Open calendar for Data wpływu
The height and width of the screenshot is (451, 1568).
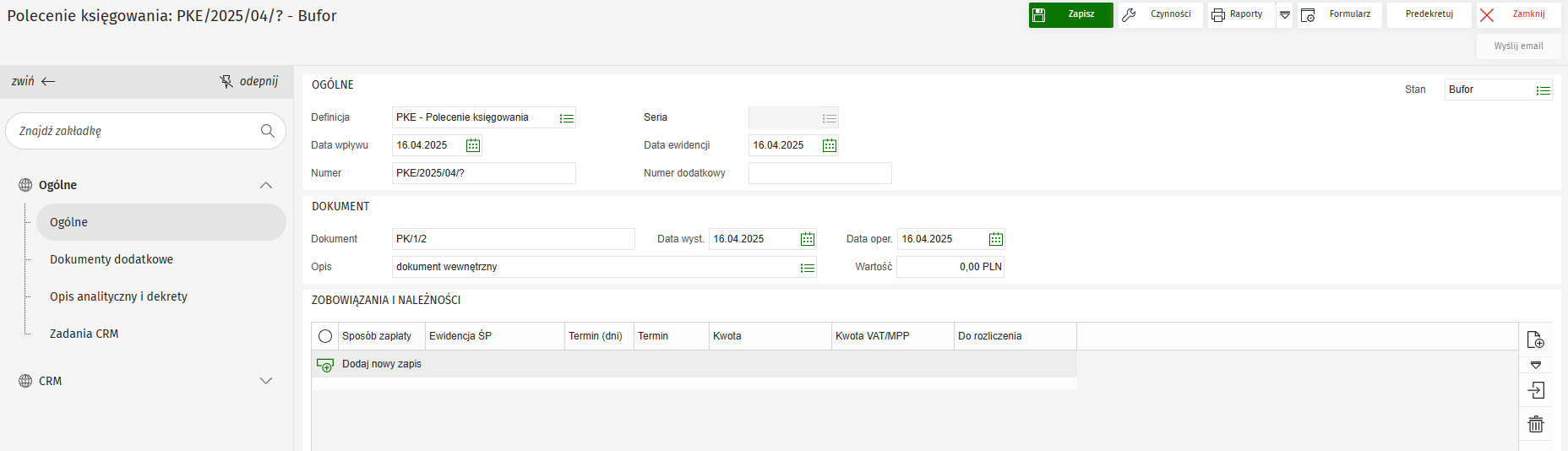click(473, 145)
